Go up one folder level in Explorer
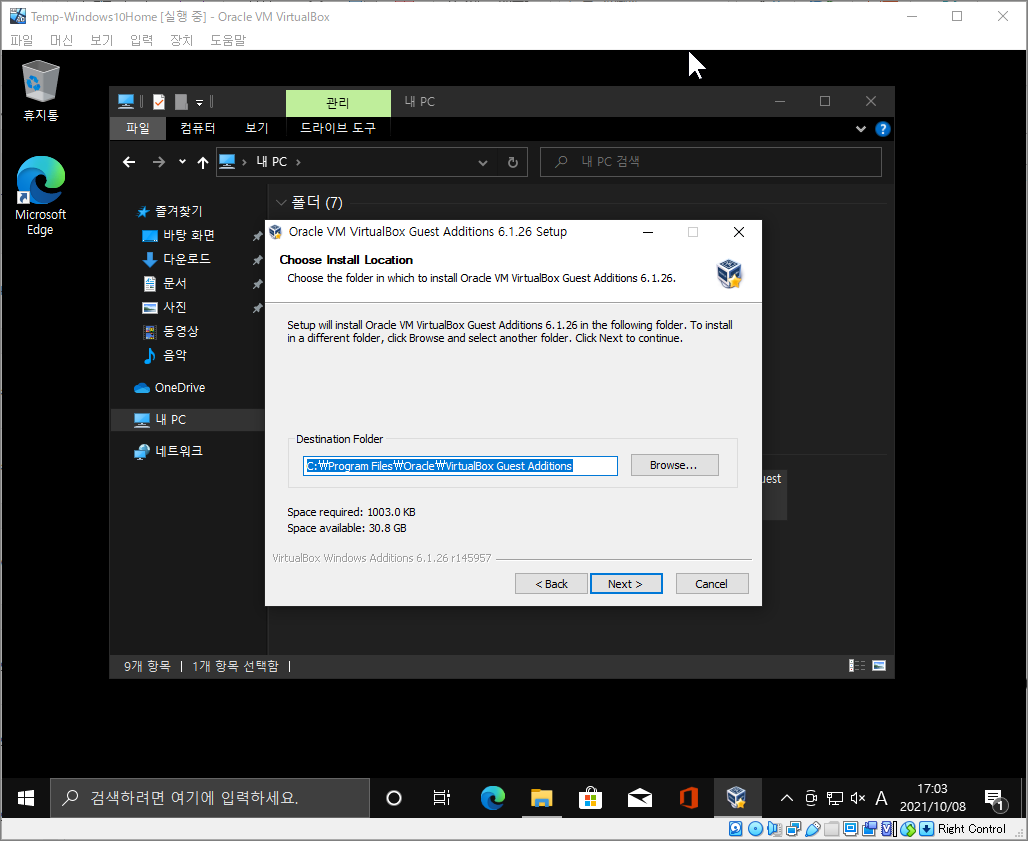 (x=203, y=162)
